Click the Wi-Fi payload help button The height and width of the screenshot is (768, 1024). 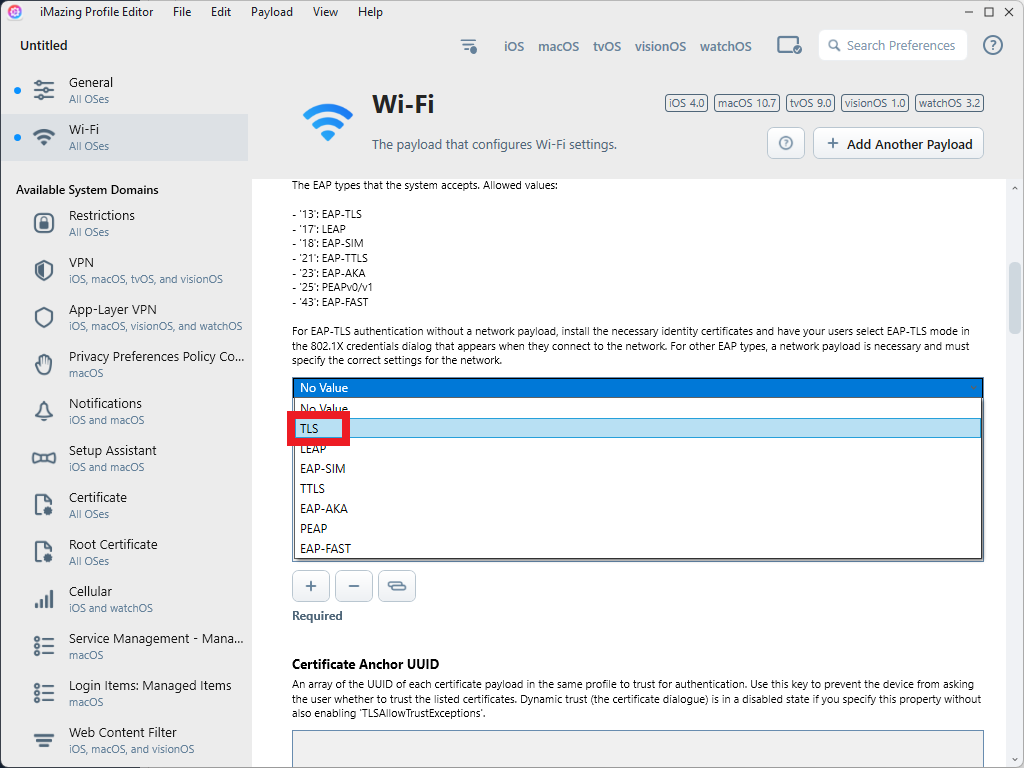[x=786, y=143]
